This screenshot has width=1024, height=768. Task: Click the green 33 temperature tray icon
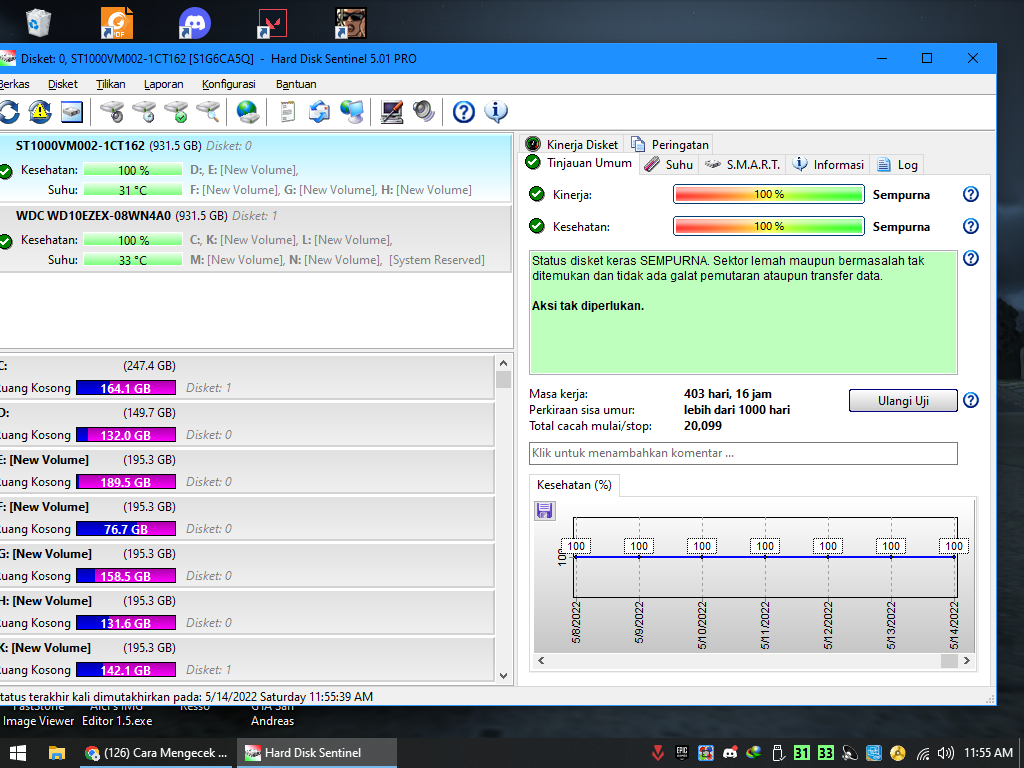pyautogui.click(x=825, y=753)
